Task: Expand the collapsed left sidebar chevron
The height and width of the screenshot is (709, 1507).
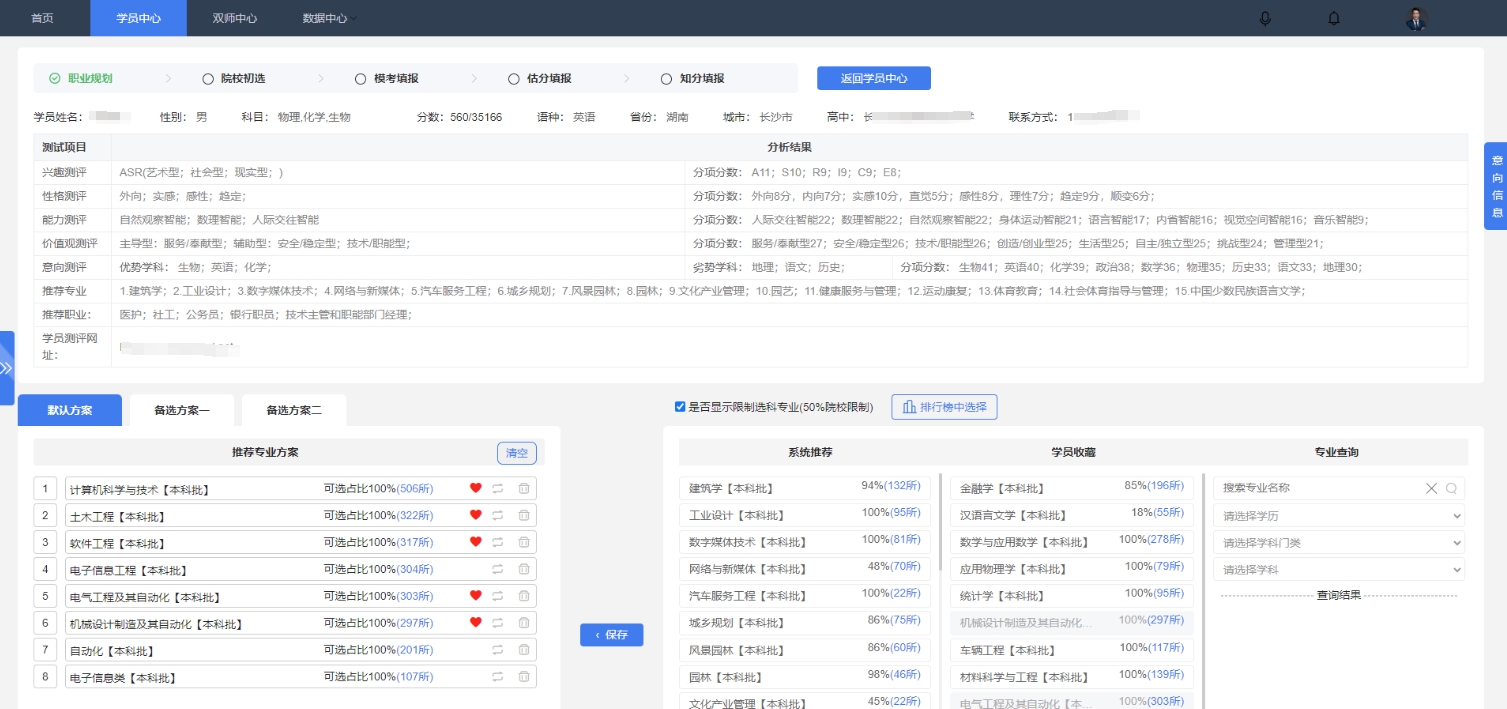Action: point(8,366)
